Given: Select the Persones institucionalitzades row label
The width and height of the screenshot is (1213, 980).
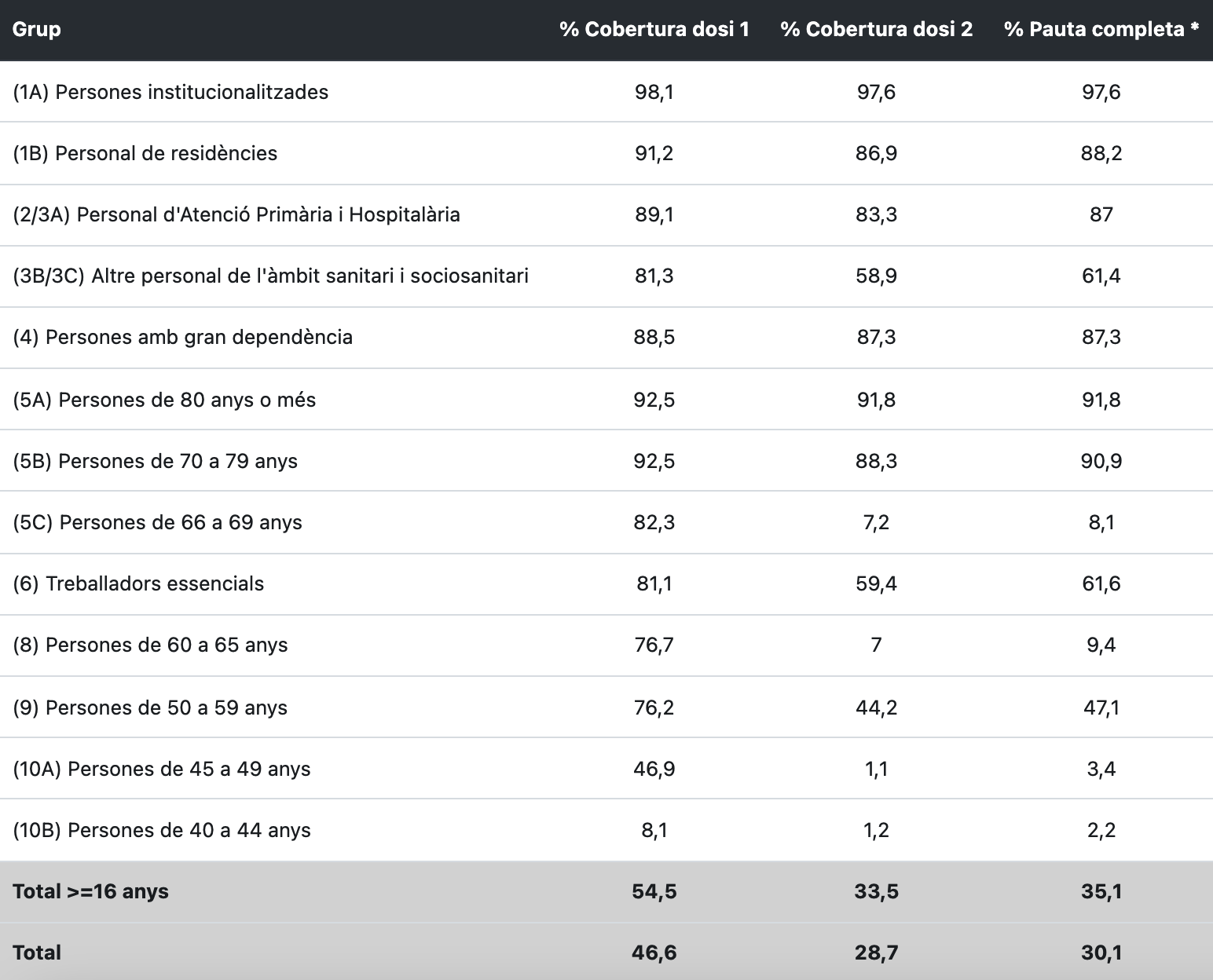Looking at the screenshot, I should pyautogui.click(x=170, y=92).
